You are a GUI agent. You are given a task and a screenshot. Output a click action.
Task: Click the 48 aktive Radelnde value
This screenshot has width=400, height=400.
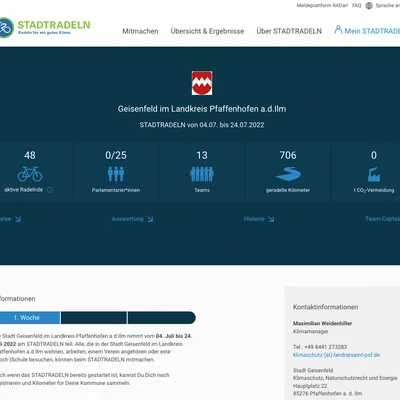(x=30, y=155)
